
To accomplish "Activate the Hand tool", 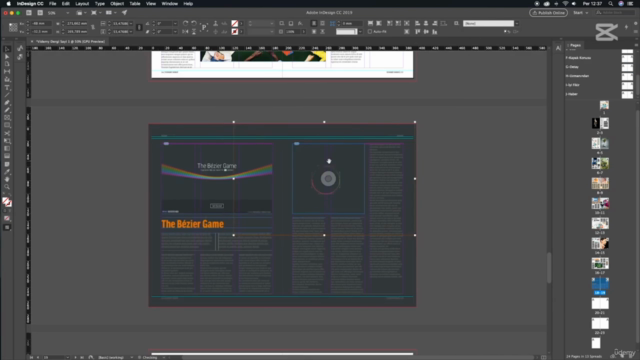I will [x=7, y=179].
